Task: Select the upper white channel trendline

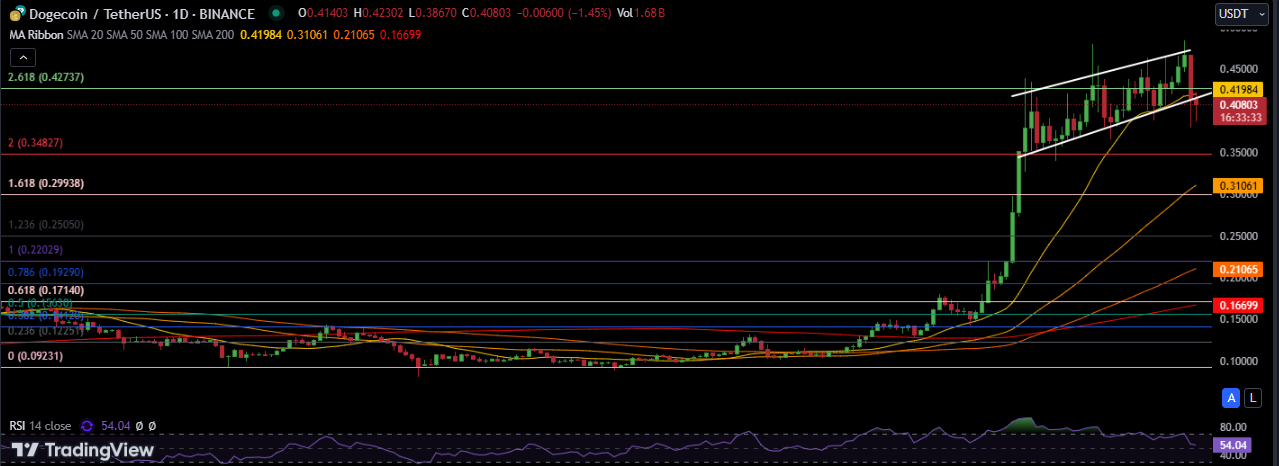Action: pyautogui.click(x=1102, y=73)
